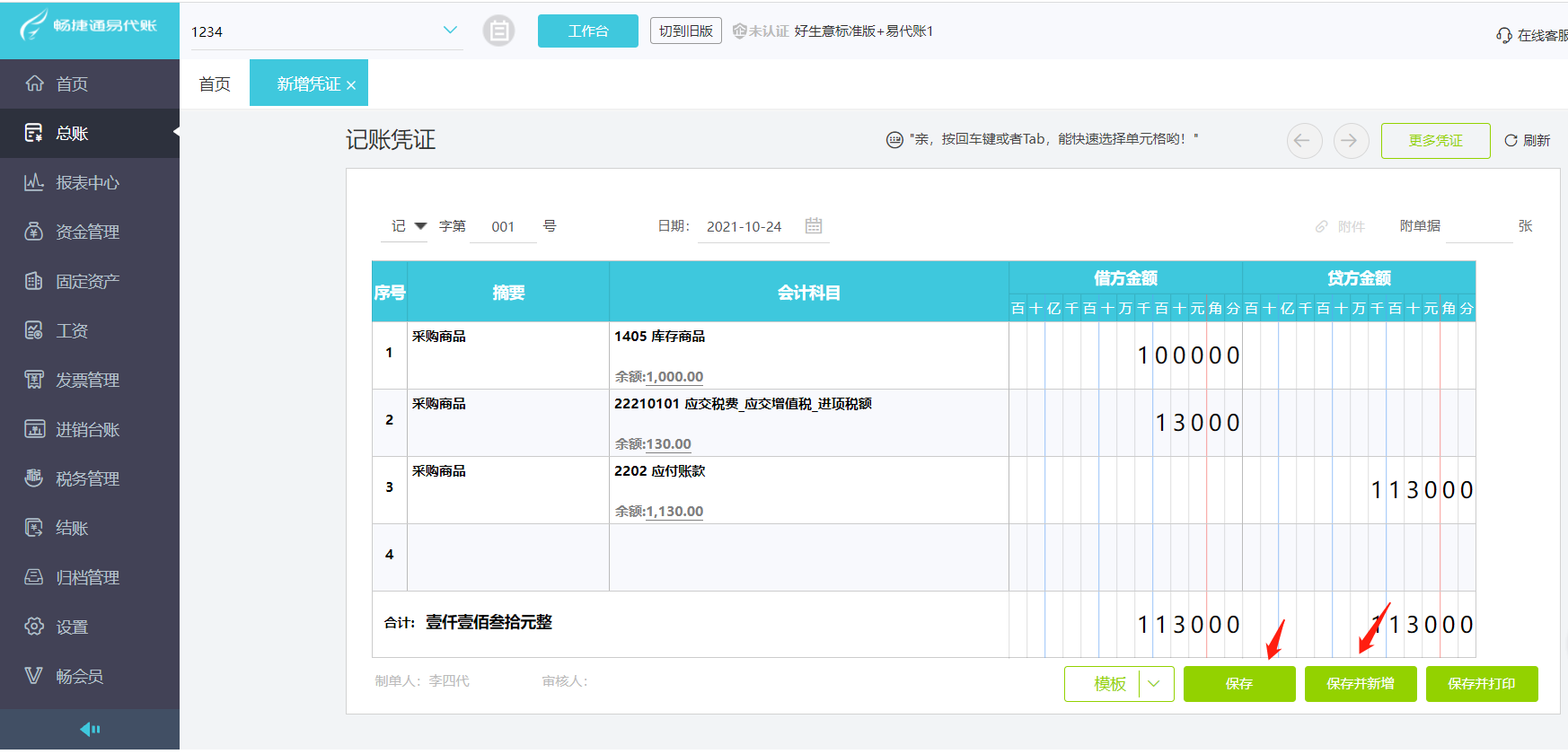This screenshot has width=1568, height=754.
Task: Click the 保存并新增 button
Action: [x=1360, y=684]
